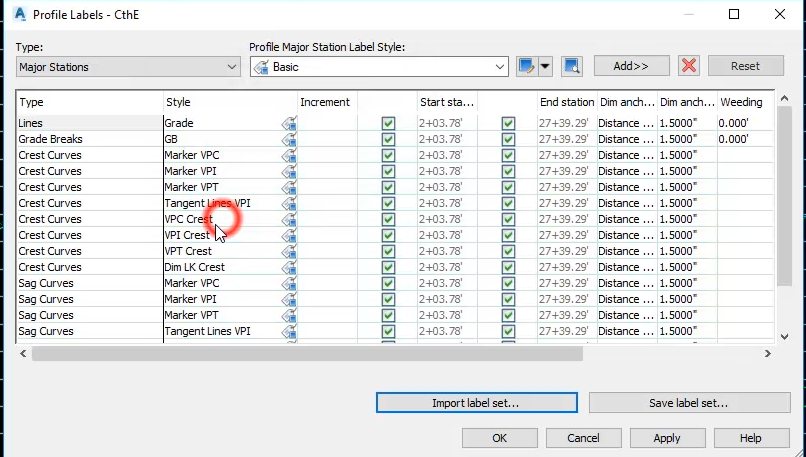Toggle end station checkbox for Grade Breaks row
This screenshot has height=457, width=806.
(508, 139)
